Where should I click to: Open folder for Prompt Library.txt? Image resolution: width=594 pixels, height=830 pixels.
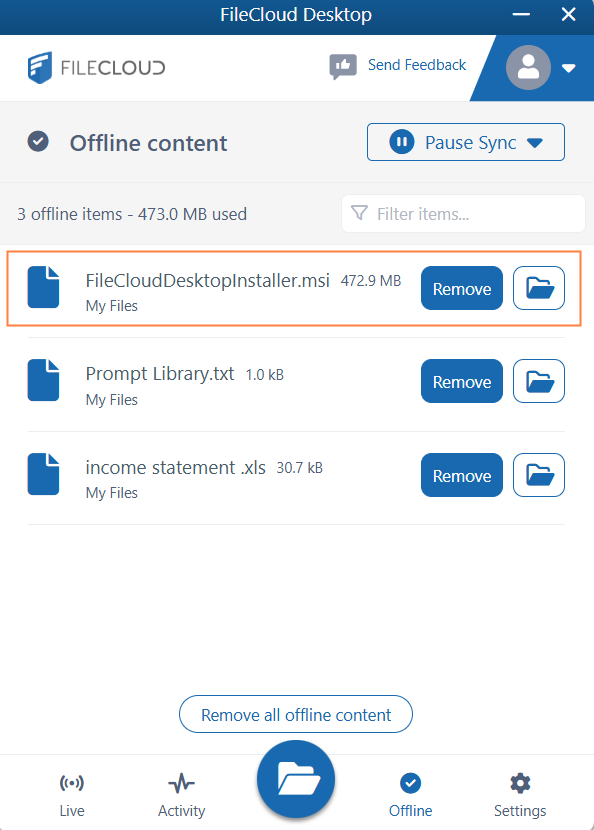[x=539, y=381]
